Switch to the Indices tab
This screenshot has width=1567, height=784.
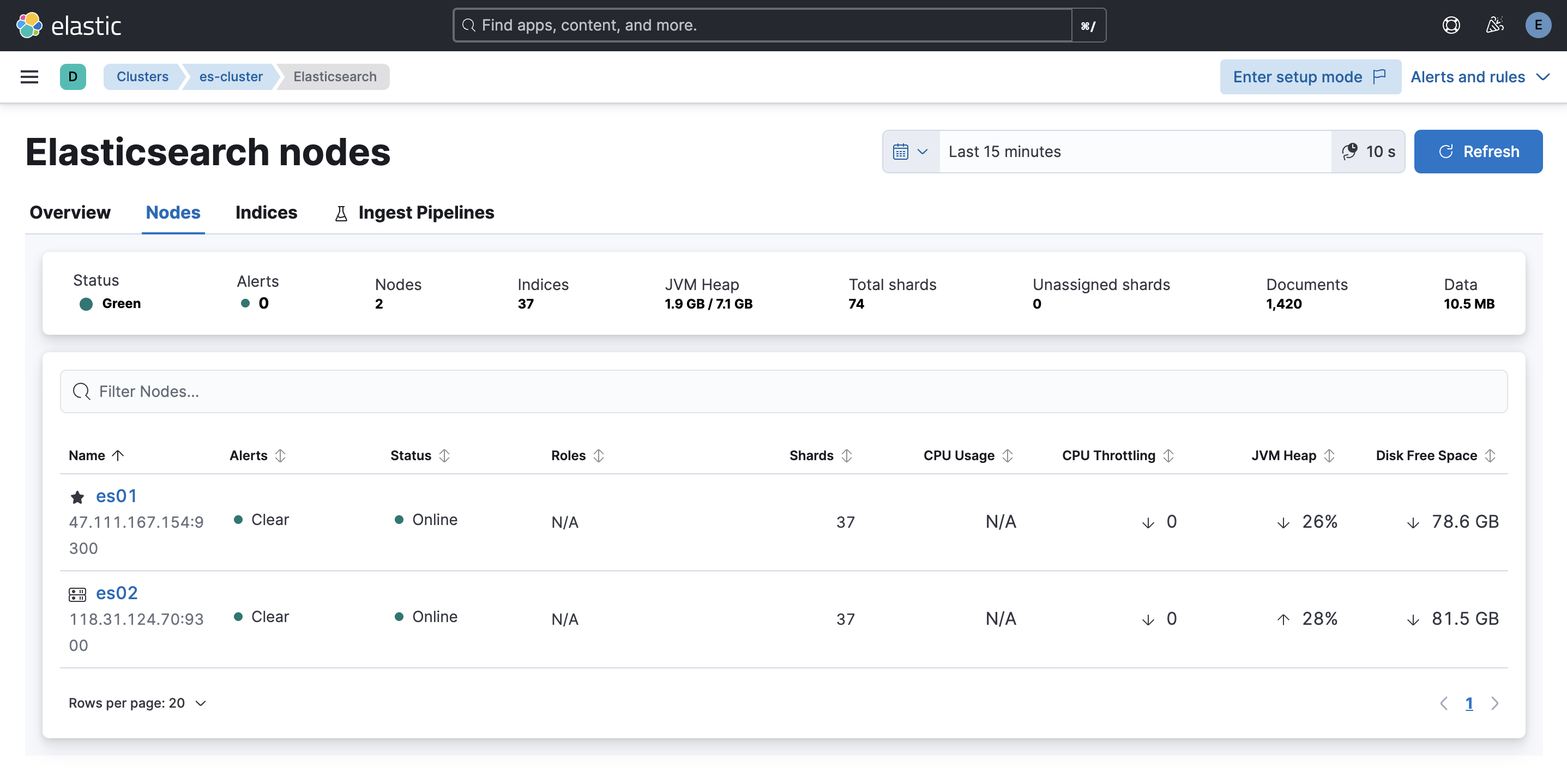(266, 212)
